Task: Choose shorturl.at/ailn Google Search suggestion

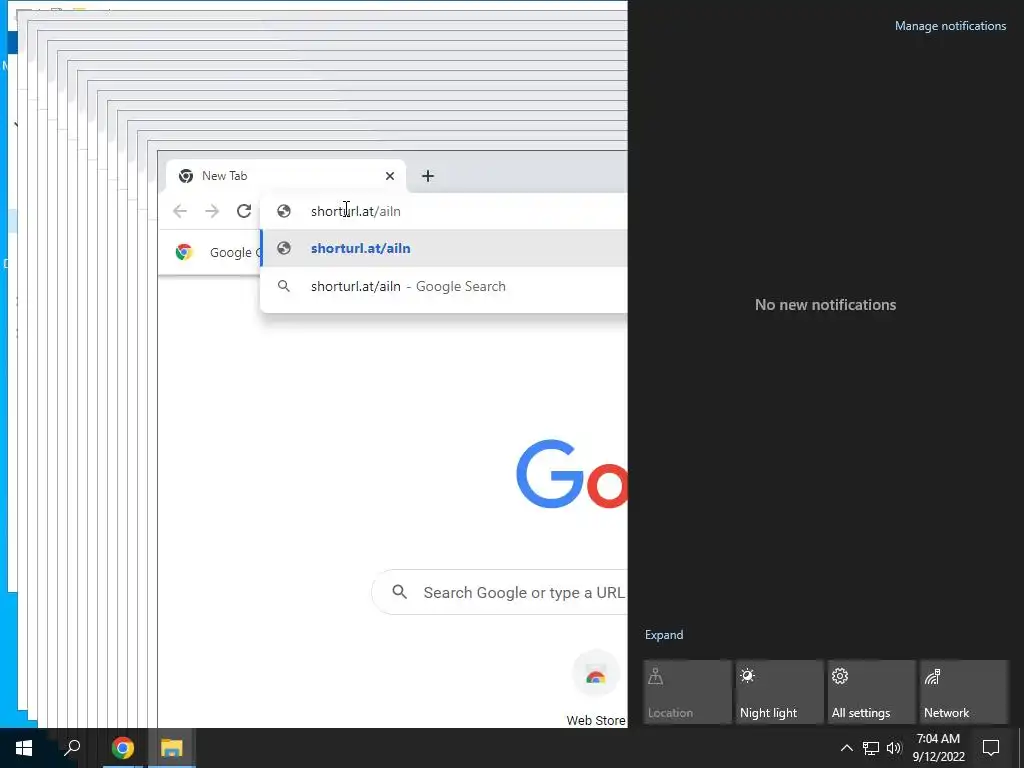Action: pyautogui.click(x=444, y=286)
